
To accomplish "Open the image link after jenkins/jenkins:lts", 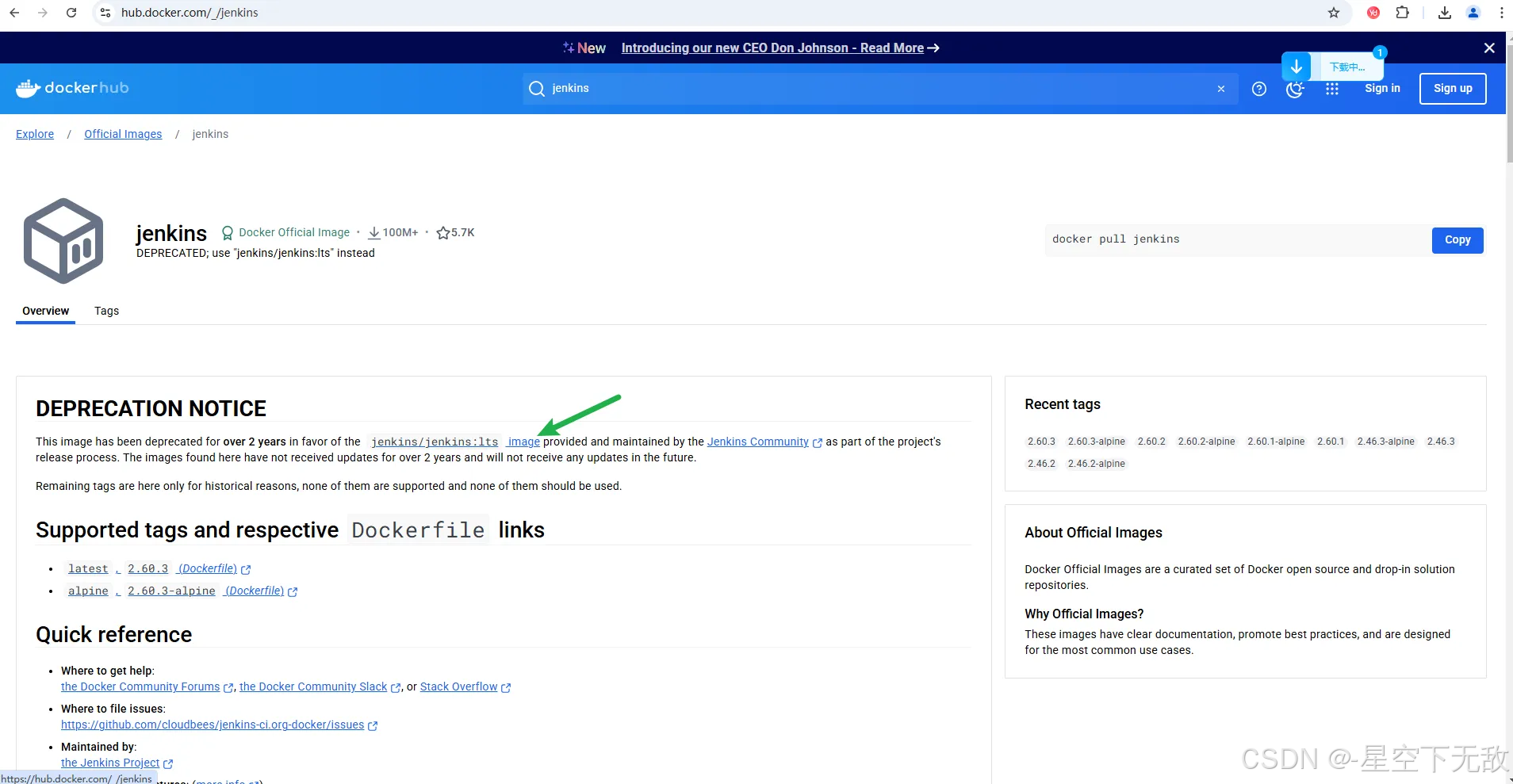I will [523, 442].
